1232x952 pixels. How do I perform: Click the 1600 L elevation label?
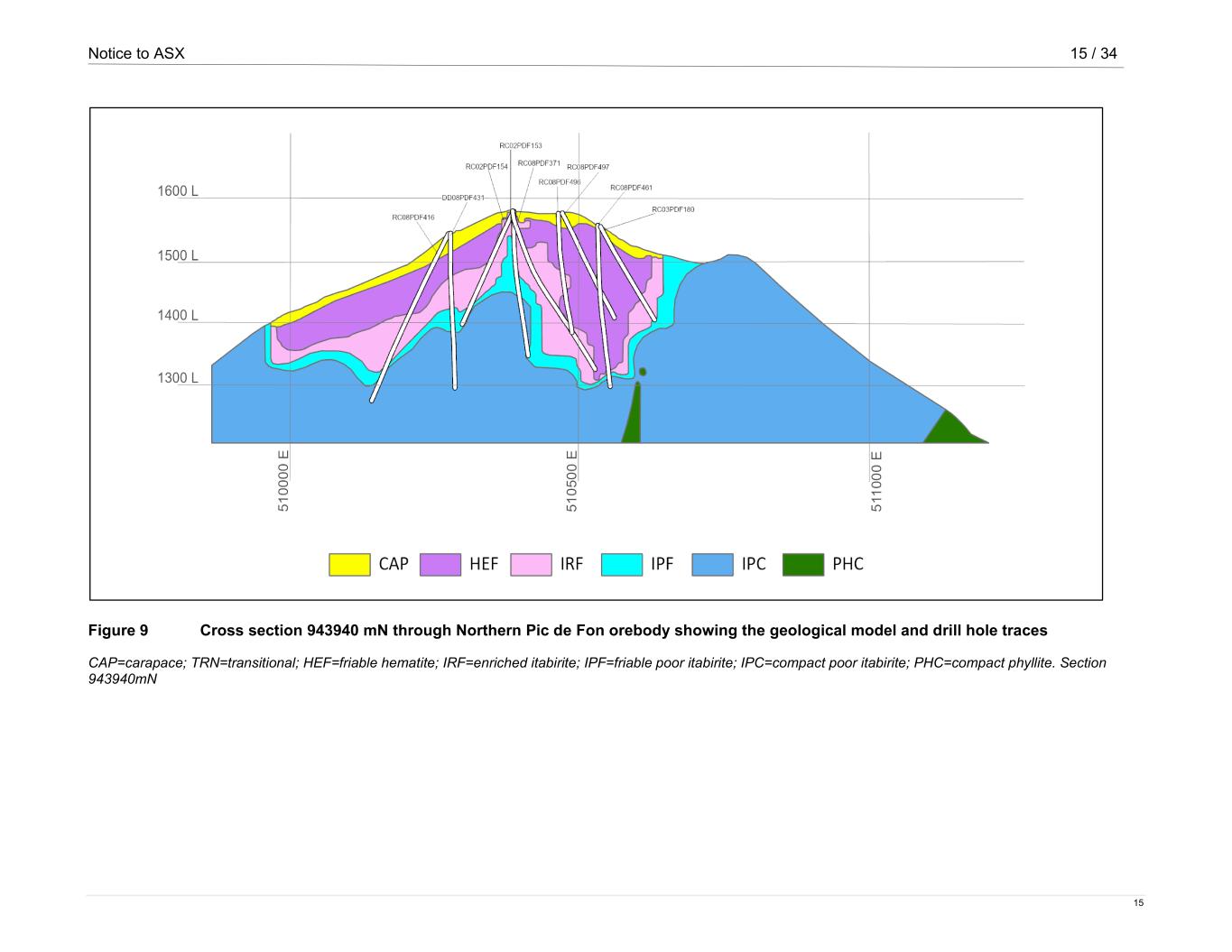point(178,191)
